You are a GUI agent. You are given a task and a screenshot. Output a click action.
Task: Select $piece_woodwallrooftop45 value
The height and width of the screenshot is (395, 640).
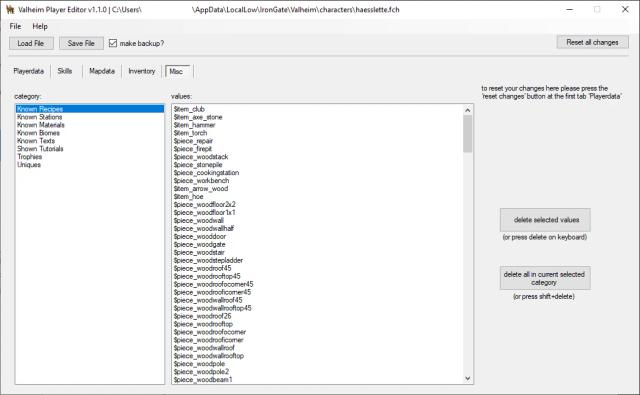pos(317,308)
